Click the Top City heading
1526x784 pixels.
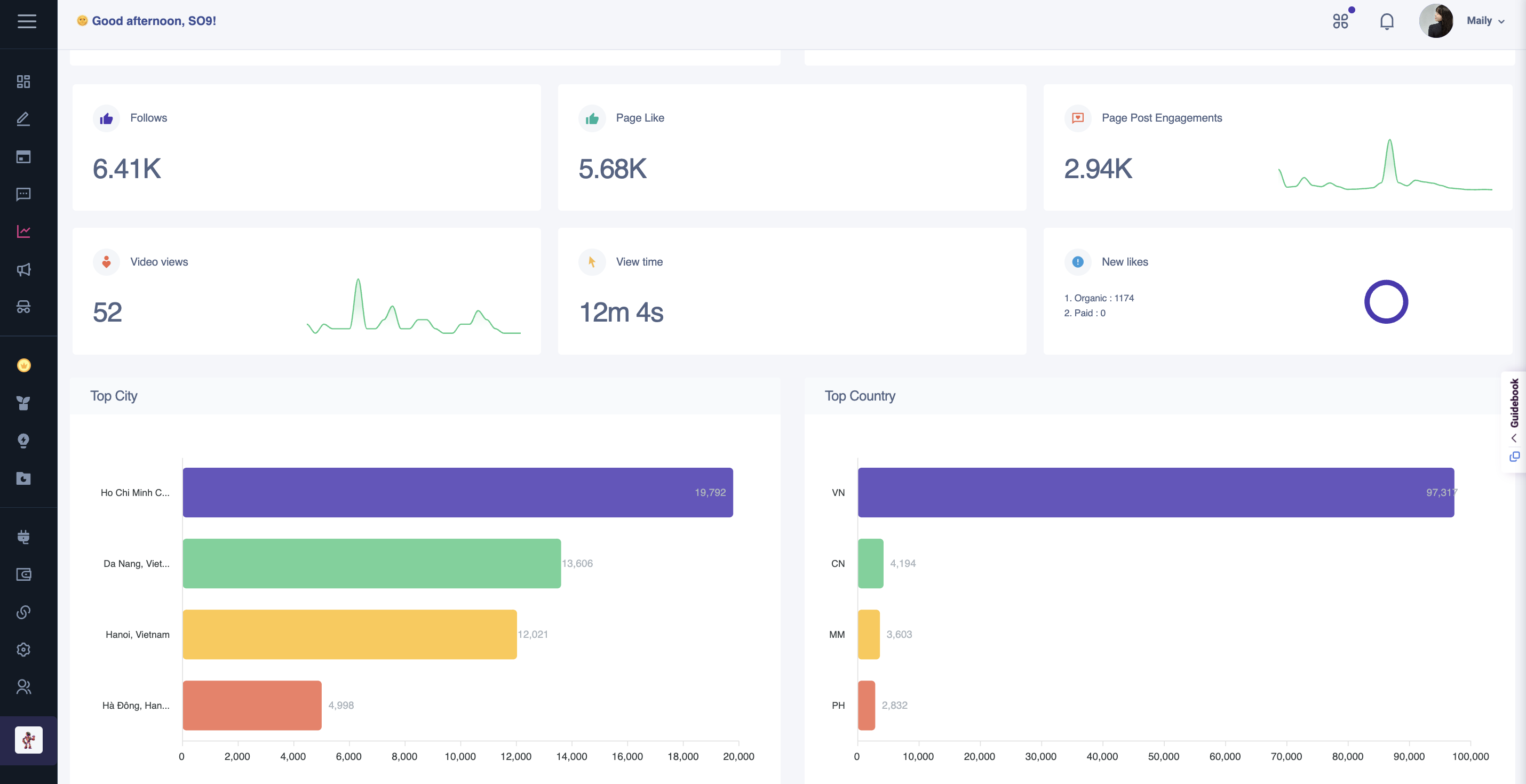114,396
